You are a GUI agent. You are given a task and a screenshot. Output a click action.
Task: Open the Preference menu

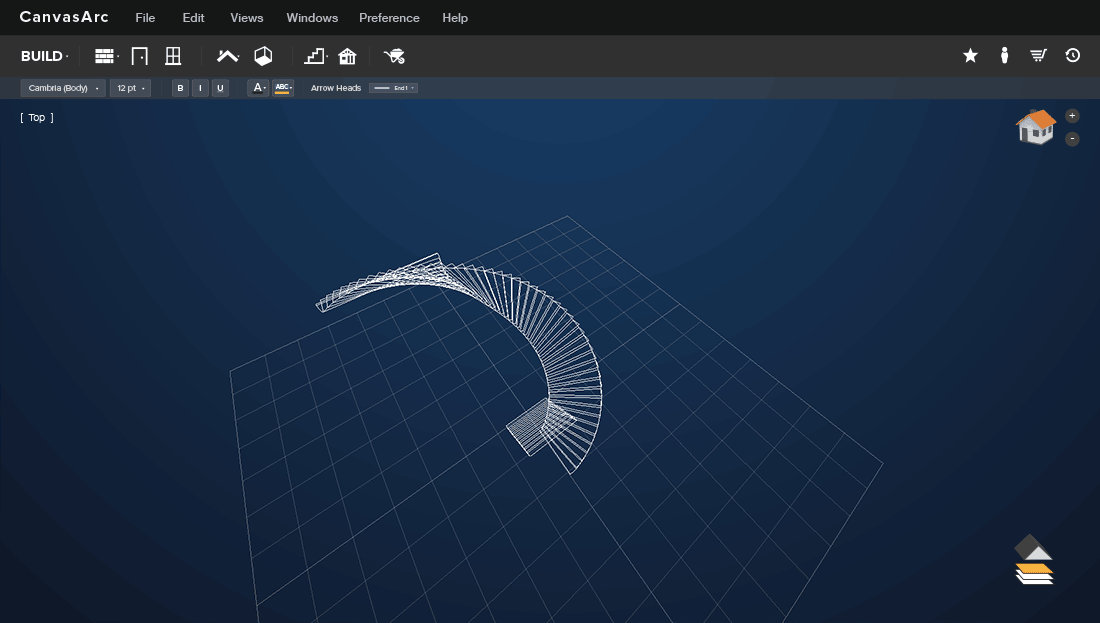pos(389,18)
